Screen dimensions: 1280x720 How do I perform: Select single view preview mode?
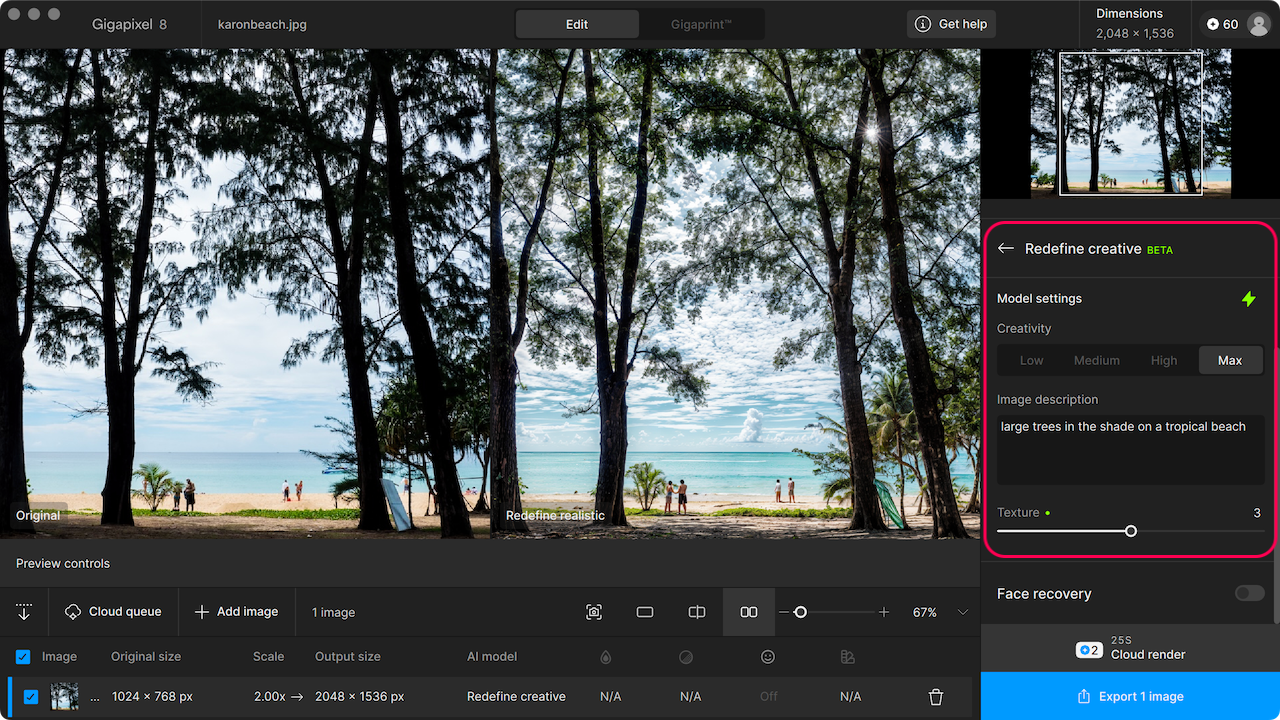[x=645, y=612]
